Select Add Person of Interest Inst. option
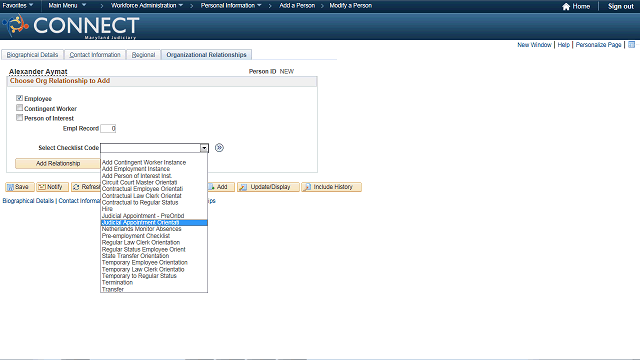This screenshot has width=640, height=360. click(x=154, y=176)
